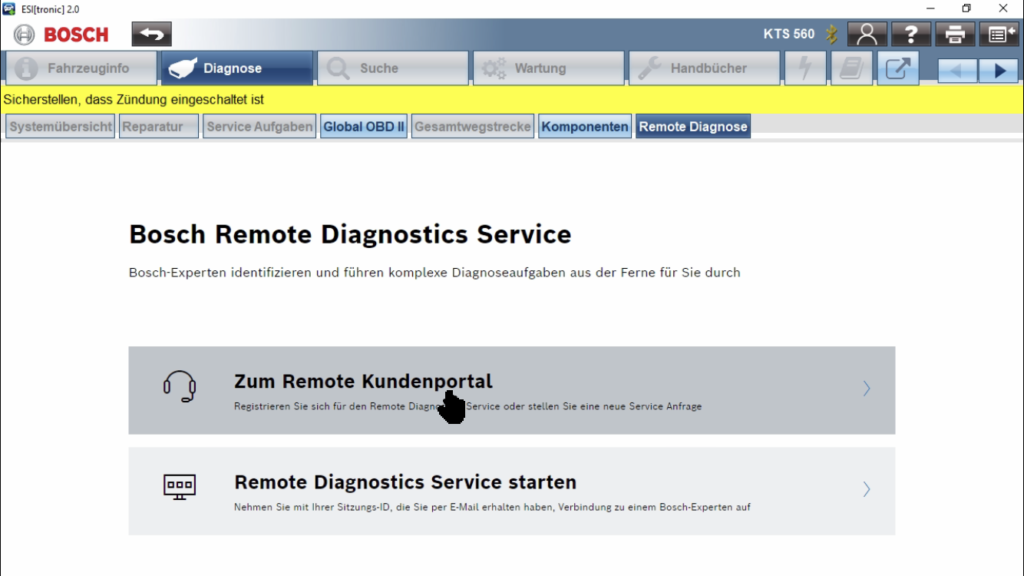Click the printer icon
This screenshot has width=1024, height=576.
coord(955,34)
